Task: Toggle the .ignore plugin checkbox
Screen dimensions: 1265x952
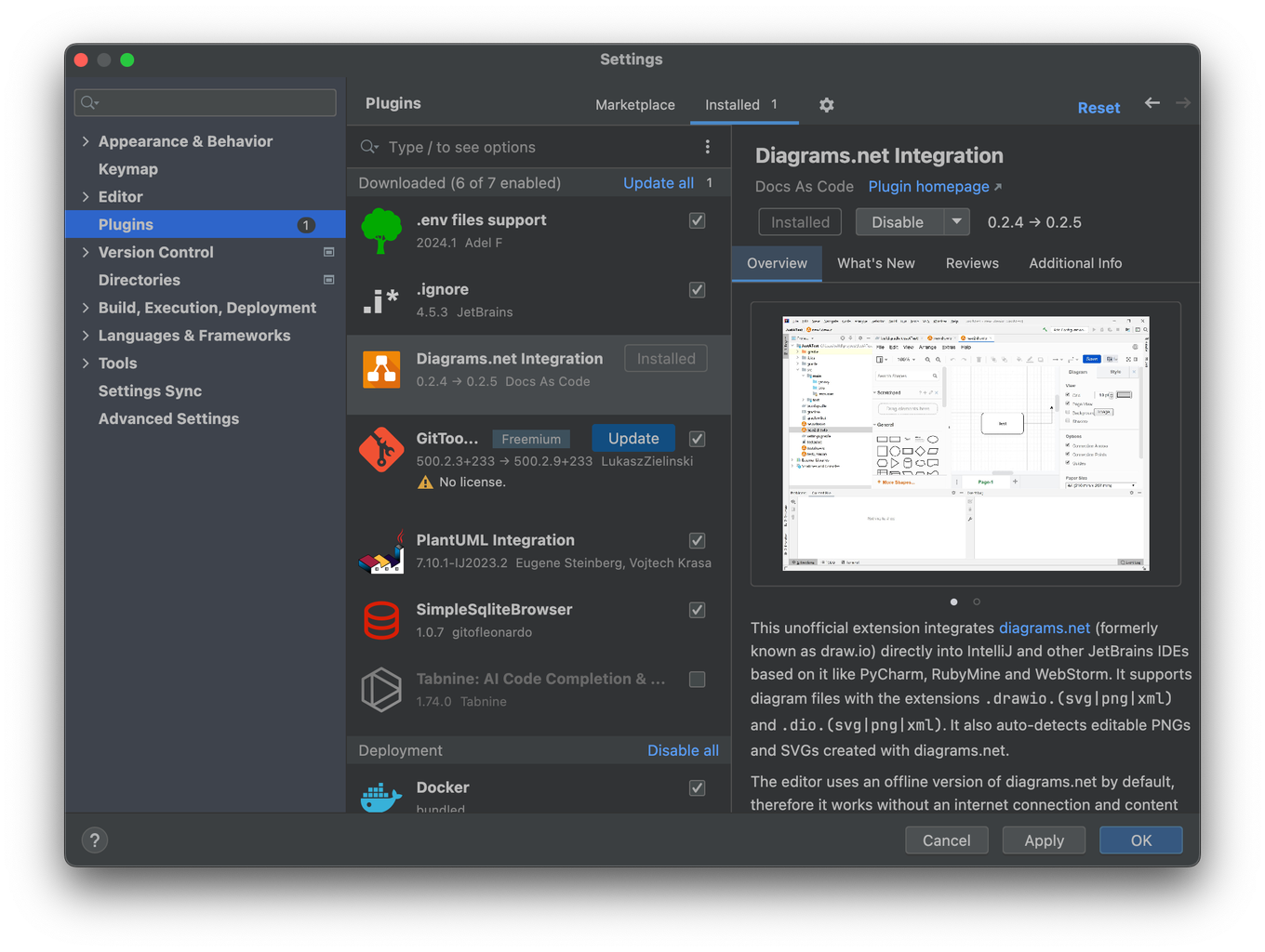Action: 697,290
